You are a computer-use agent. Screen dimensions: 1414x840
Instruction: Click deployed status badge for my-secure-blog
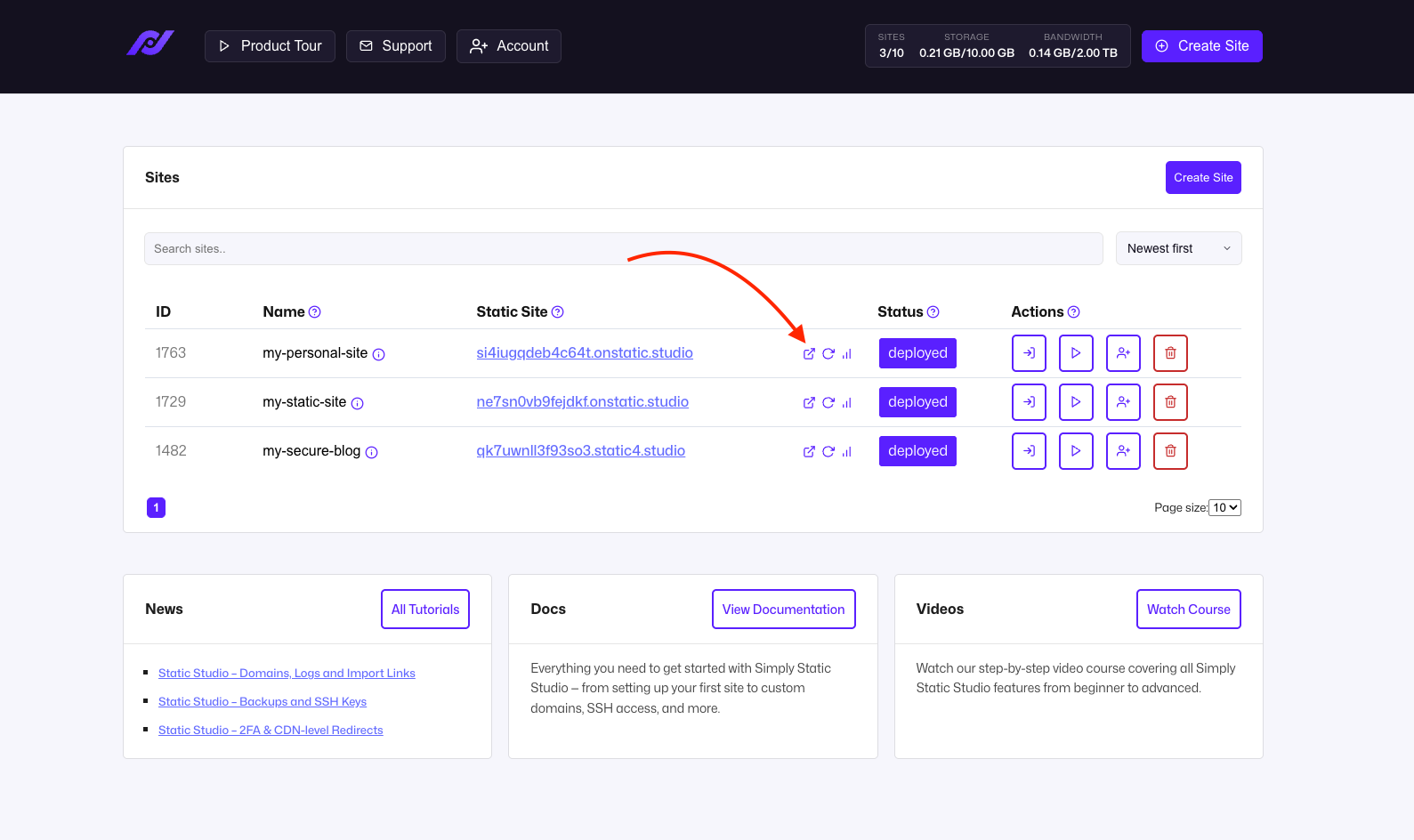pos(917,451)
